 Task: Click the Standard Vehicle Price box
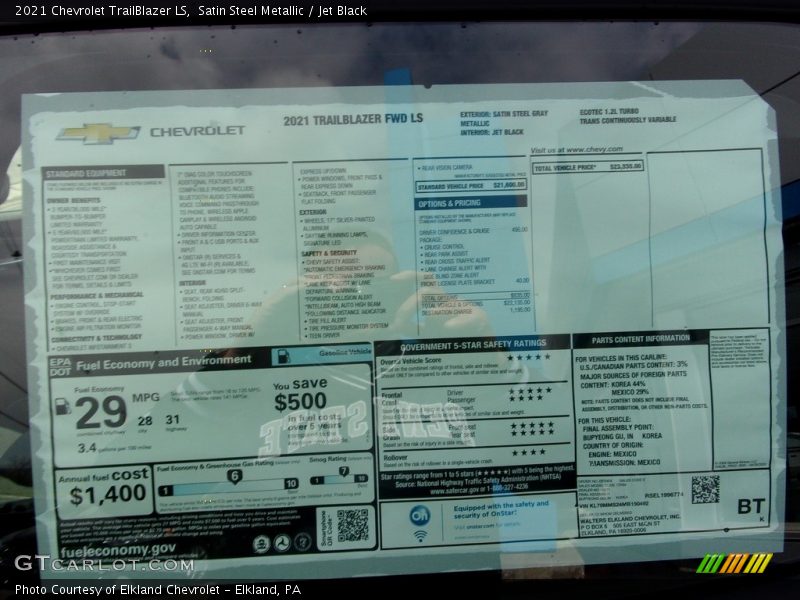click(x=470, y=185)
